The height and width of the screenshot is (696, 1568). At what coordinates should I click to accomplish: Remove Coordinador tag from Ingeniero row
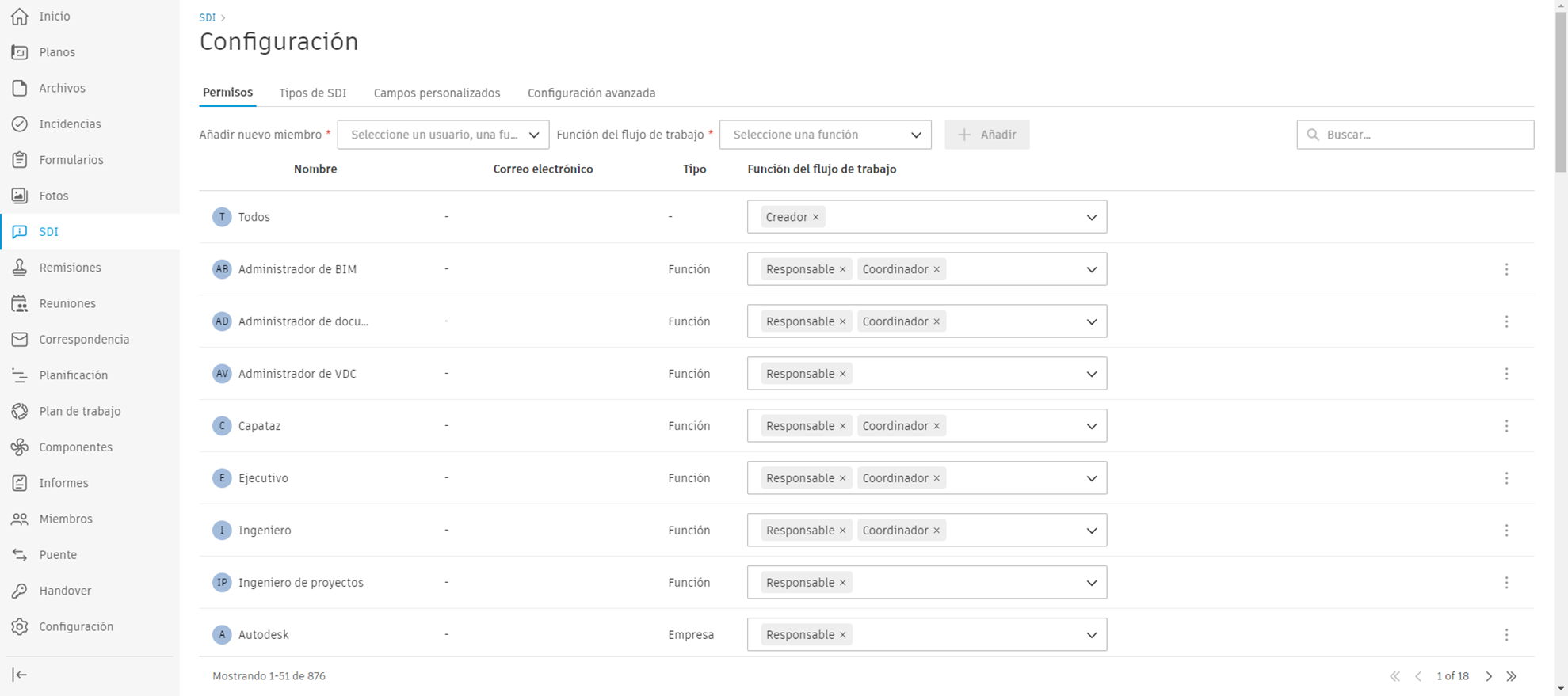click(937, 531)
